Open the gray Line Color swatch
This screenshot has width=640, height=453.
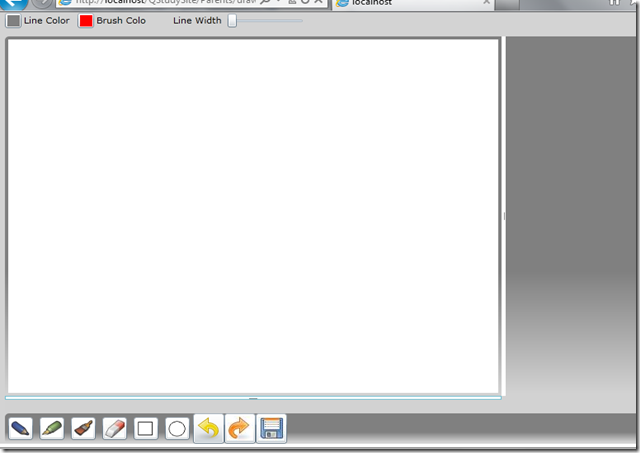[x=13, y=20]
